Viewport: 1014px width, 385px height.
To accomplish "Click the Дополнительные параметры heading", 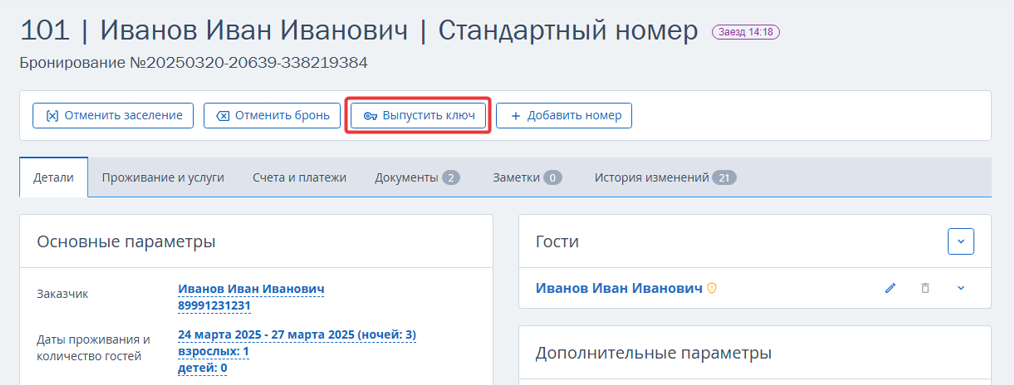I will (654, 353).
